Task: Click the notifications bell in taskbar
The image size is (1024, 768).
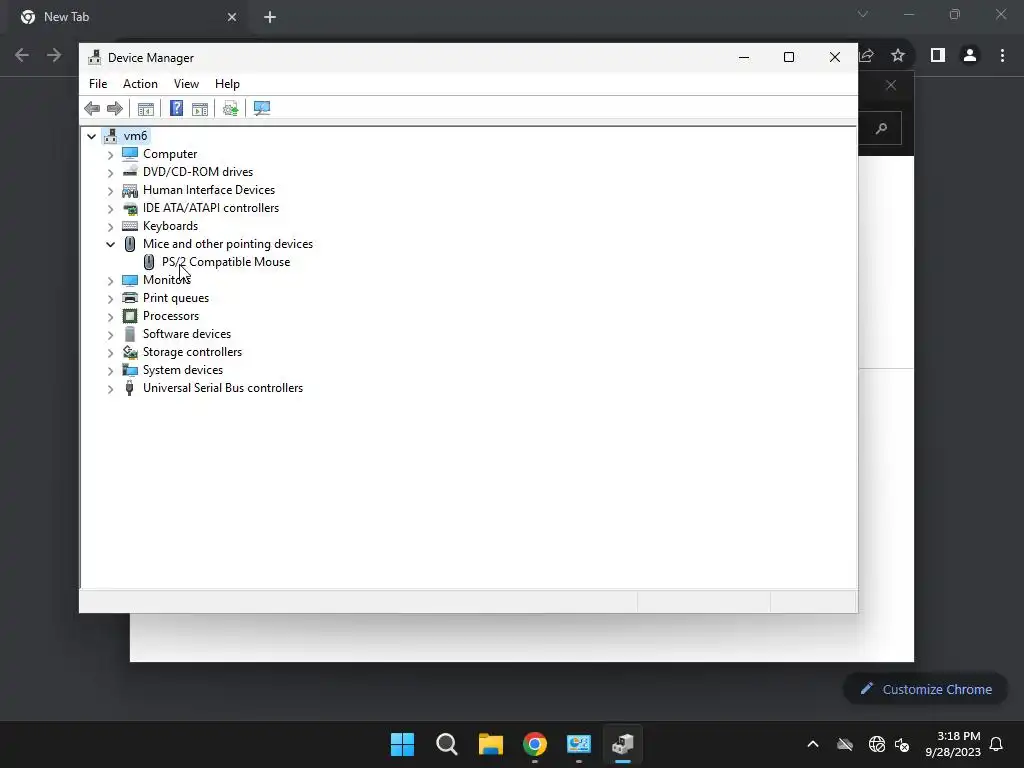Action: 997,744
